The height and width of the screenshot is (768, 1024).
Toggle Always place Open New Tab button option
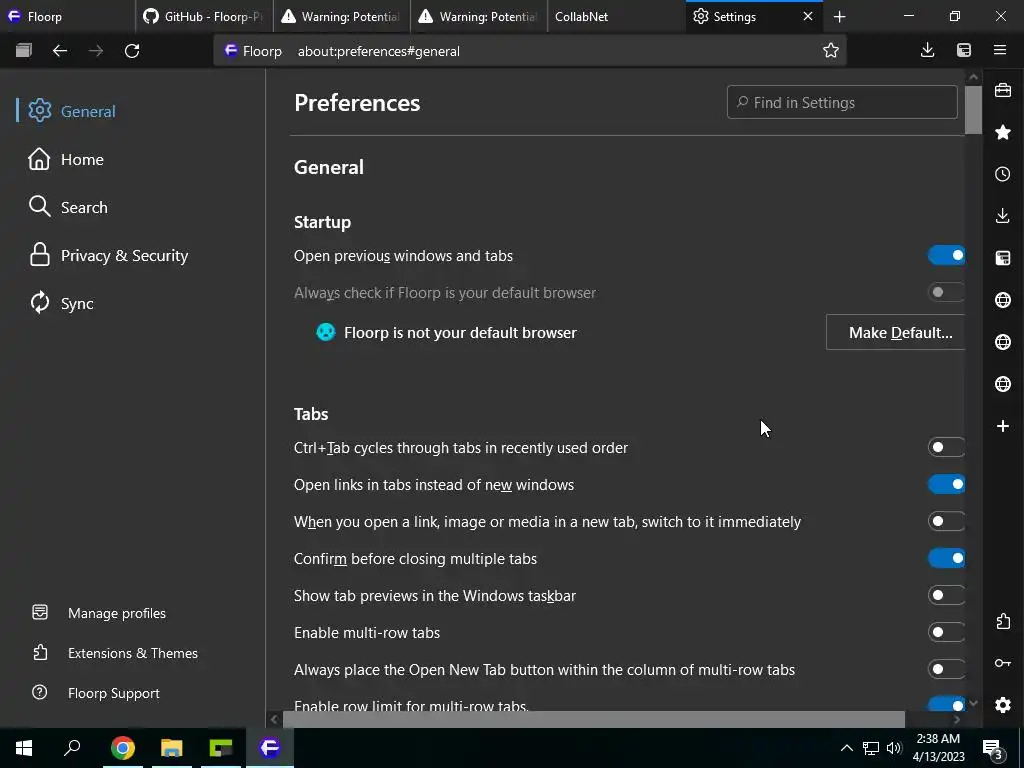coord(946,669)
